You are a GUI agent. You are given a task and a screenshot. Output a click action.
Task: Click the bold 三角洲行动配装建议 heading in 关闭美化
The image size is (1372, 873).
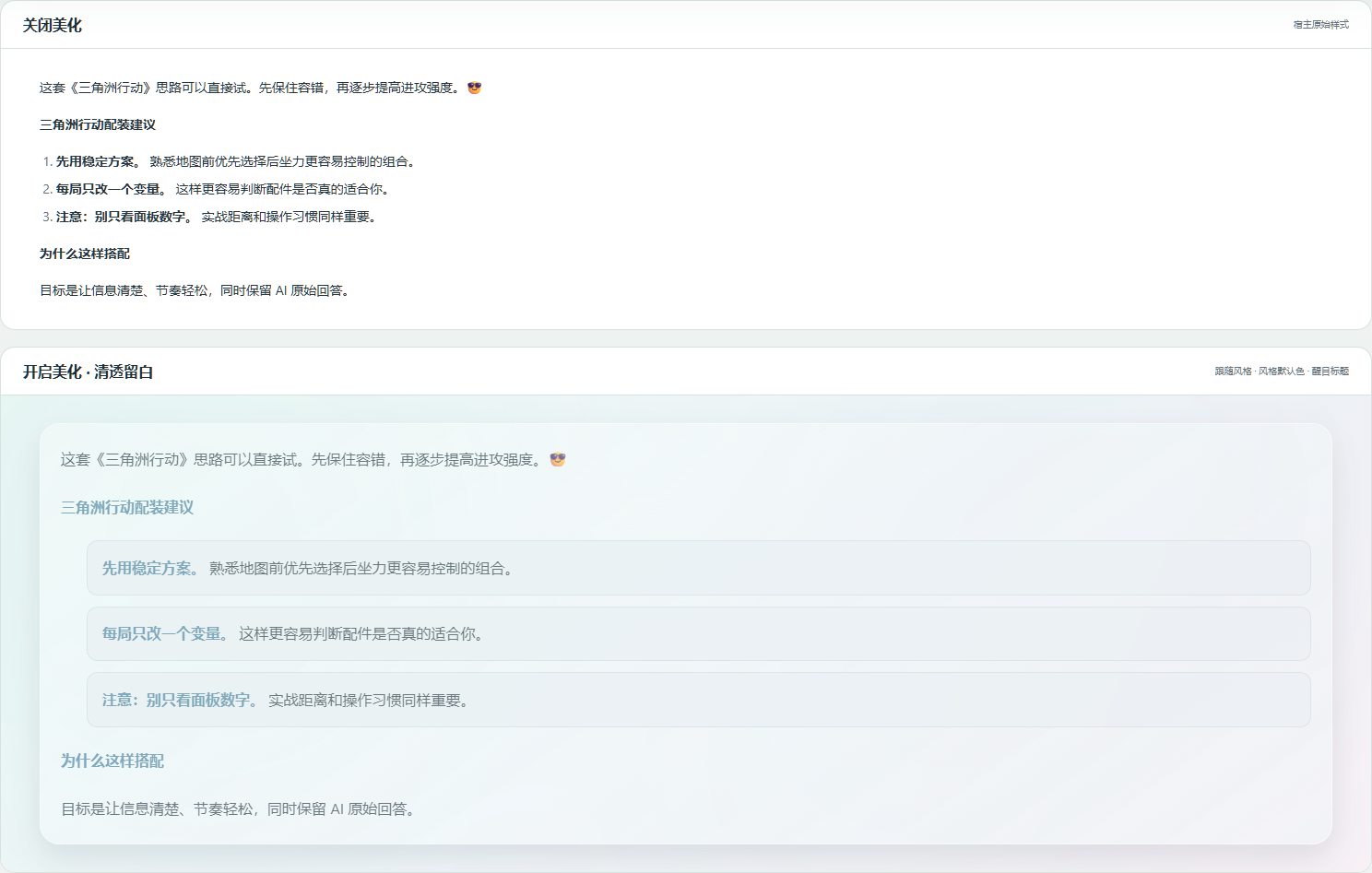click(x=98, y=124)
